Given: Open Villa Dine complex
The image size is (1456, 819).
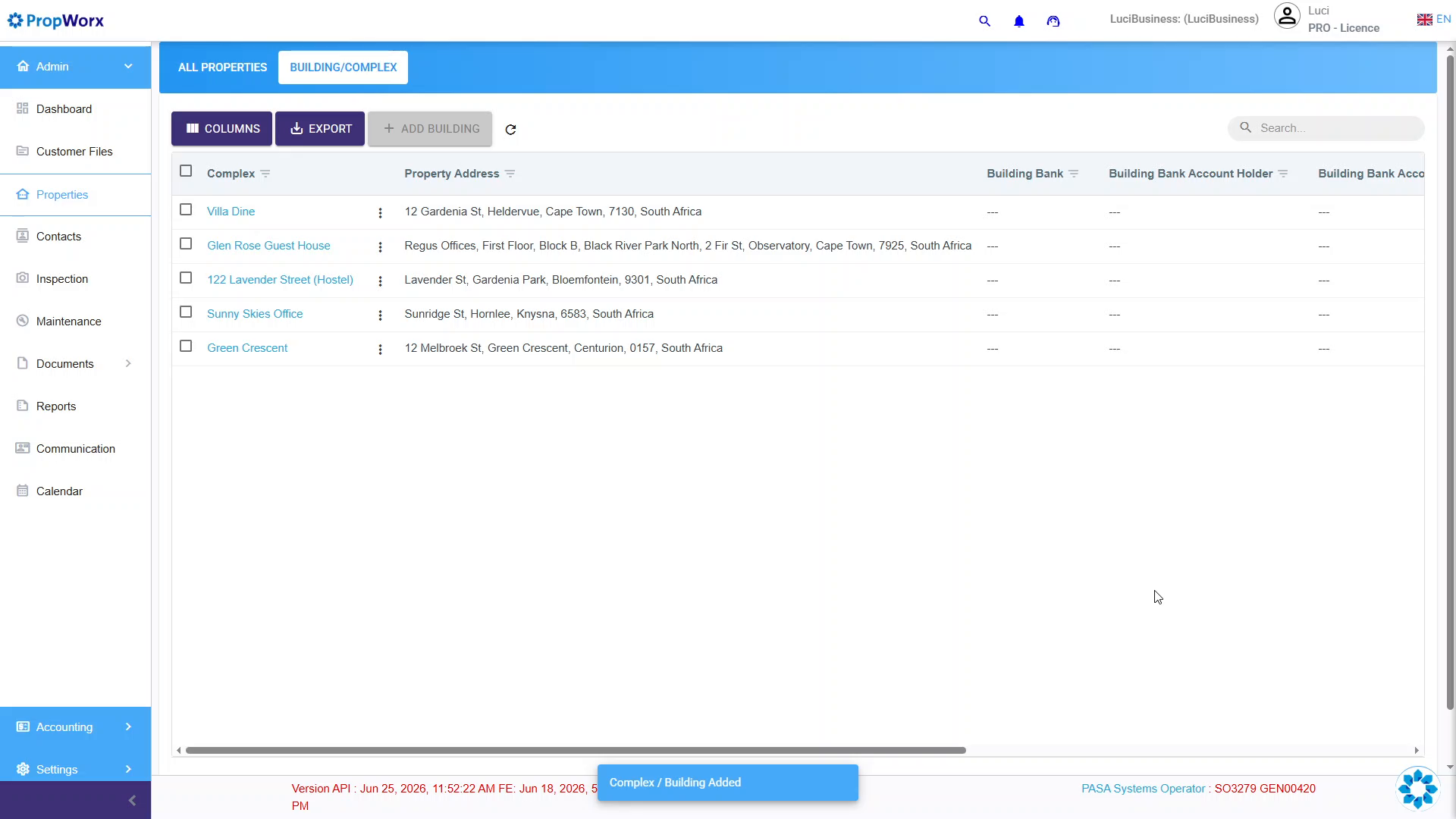Looking at the screenshot, I should (x=231, y=212).
